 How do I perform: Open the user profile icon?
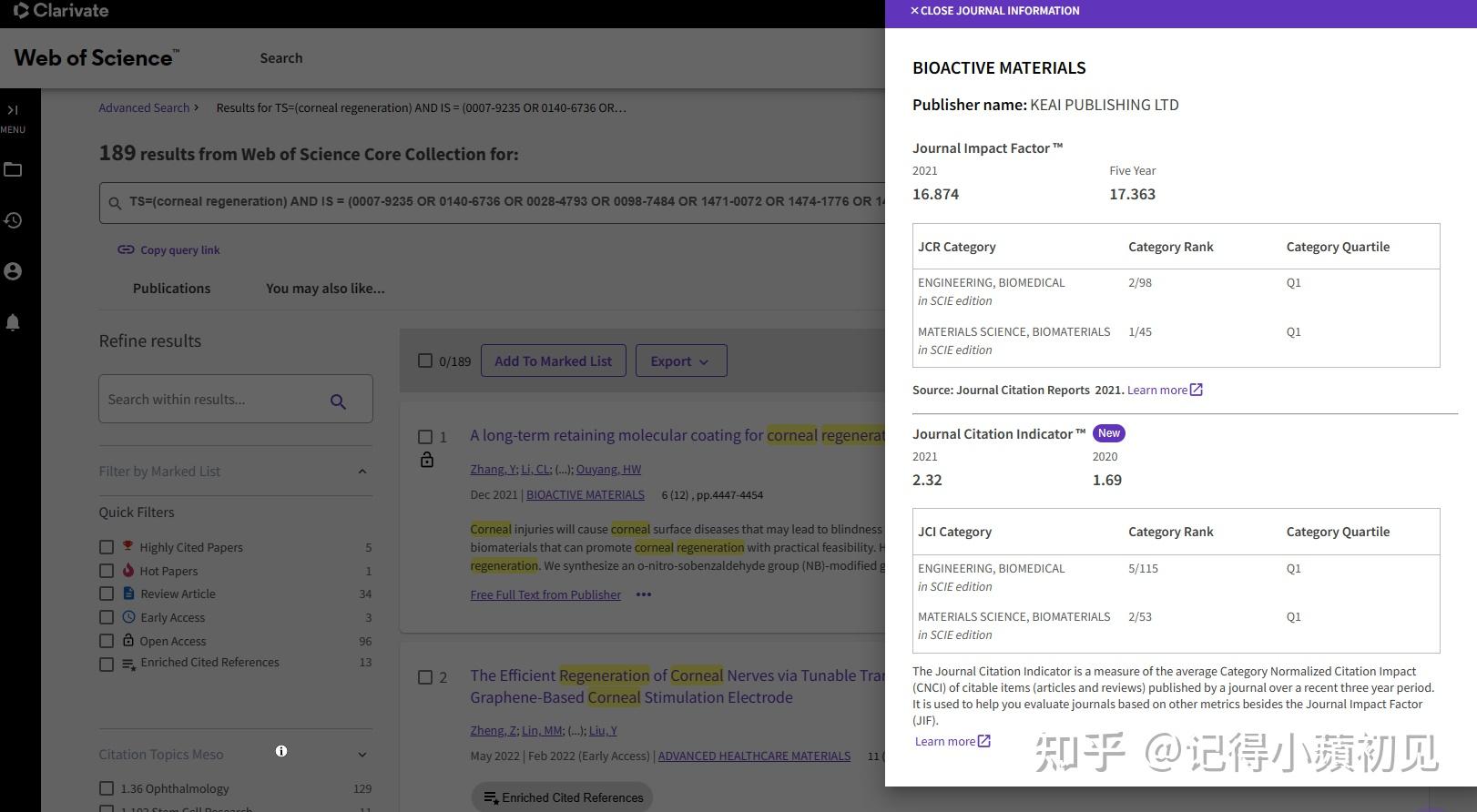click(13, 271)
